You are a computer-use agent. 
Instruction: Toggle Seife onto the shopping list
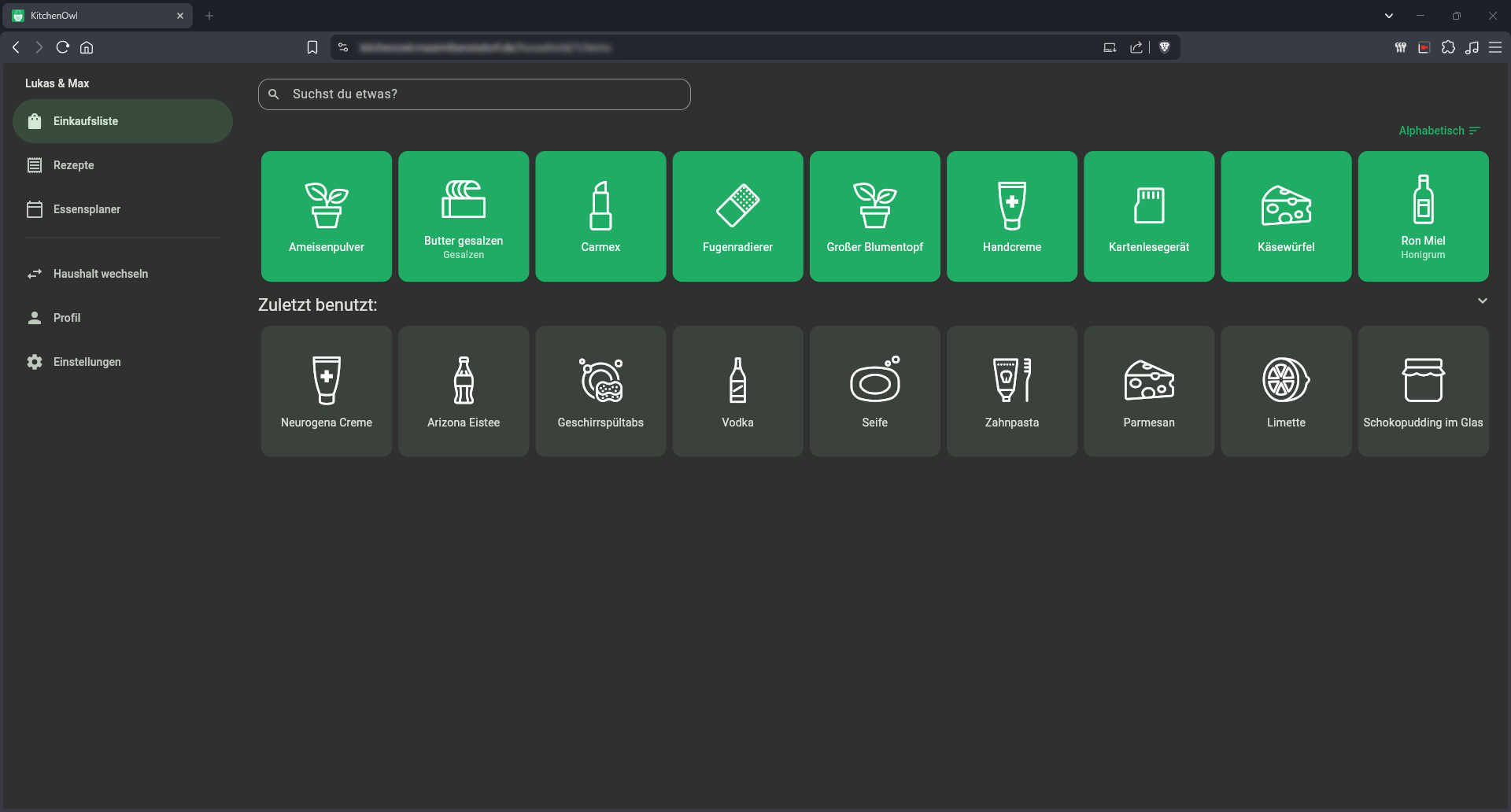874,391
